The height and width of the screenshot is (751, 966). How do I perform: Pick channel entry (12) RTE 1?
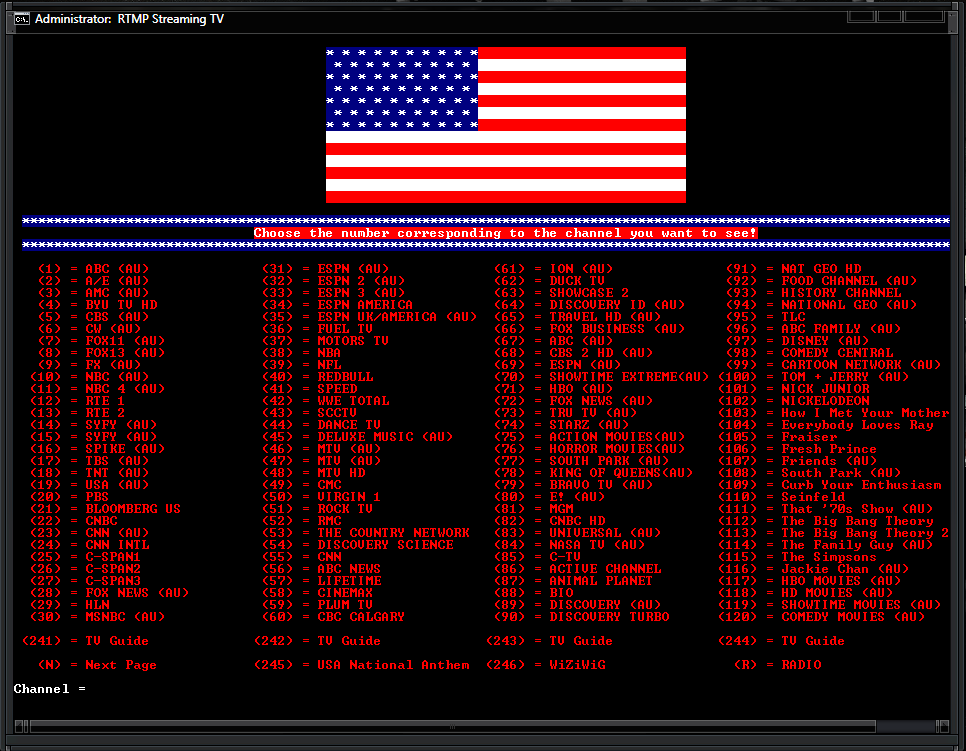point(78,401)
